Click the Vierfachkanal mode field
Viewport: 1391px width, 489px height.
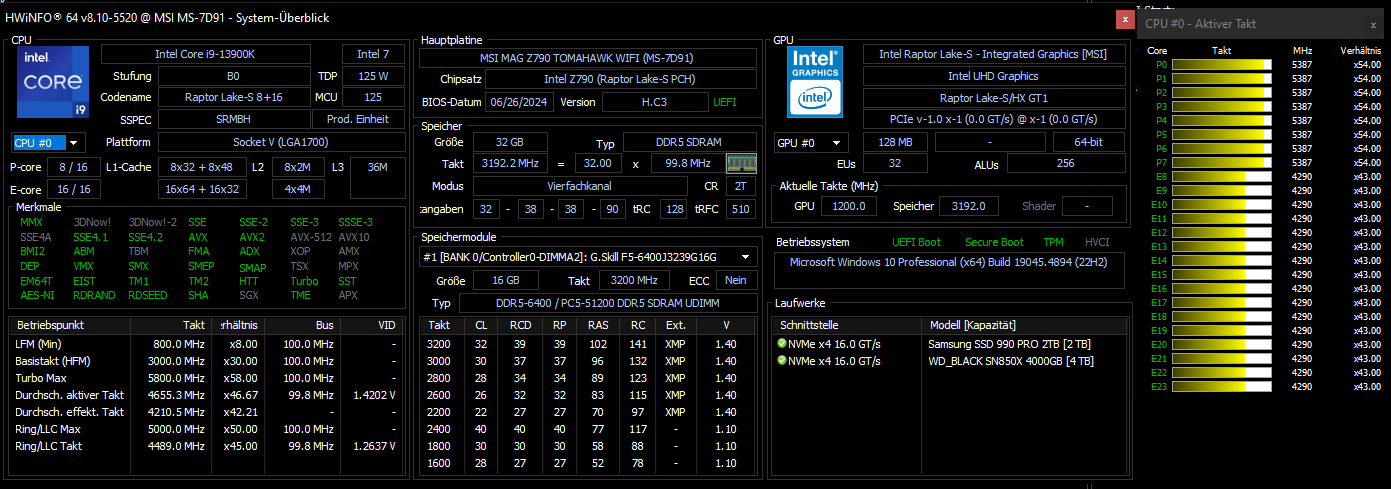click(x=581, y=186)
